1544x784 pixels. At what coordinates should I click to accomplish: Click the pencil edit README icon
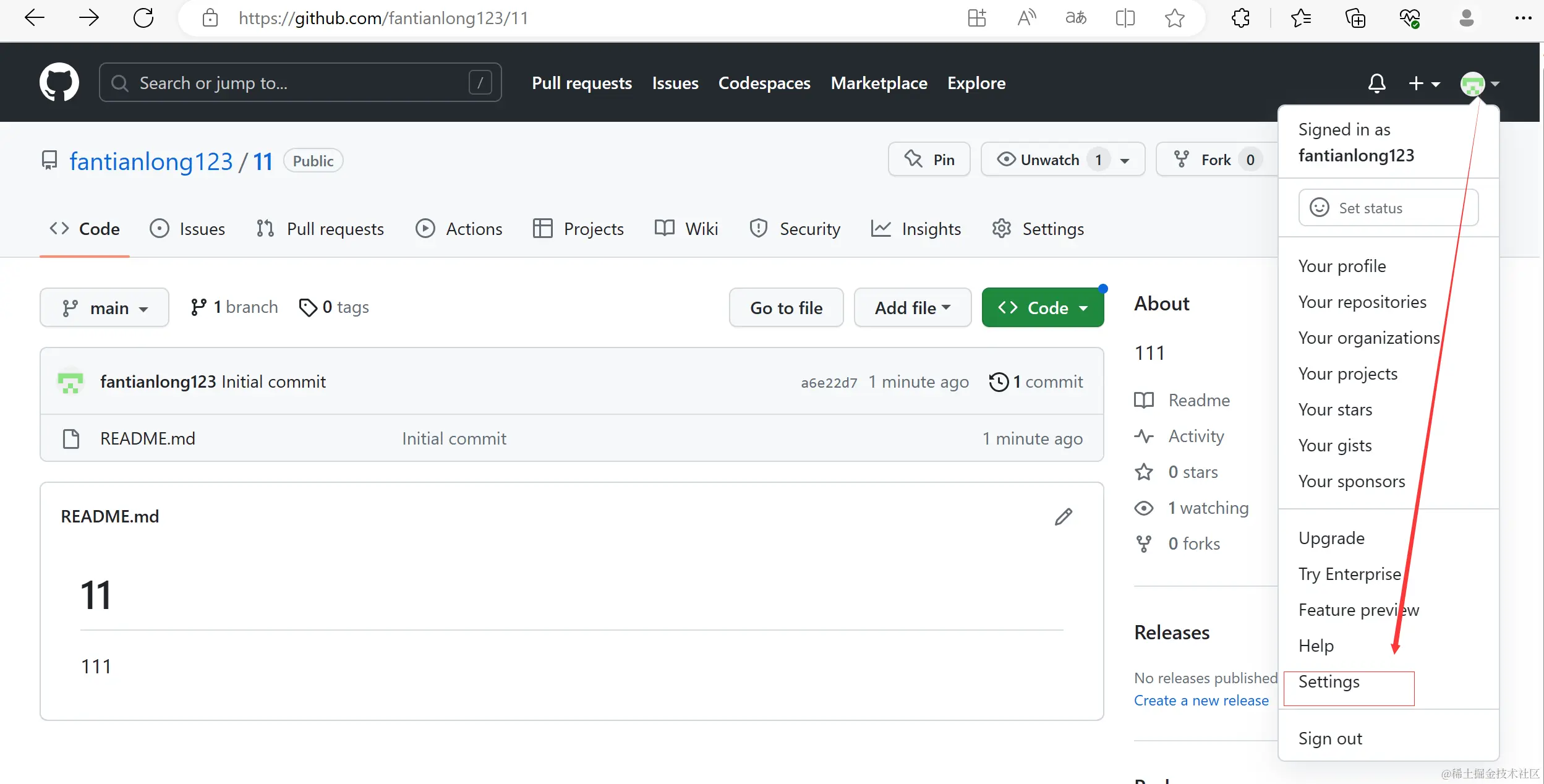pos(1063,517)
